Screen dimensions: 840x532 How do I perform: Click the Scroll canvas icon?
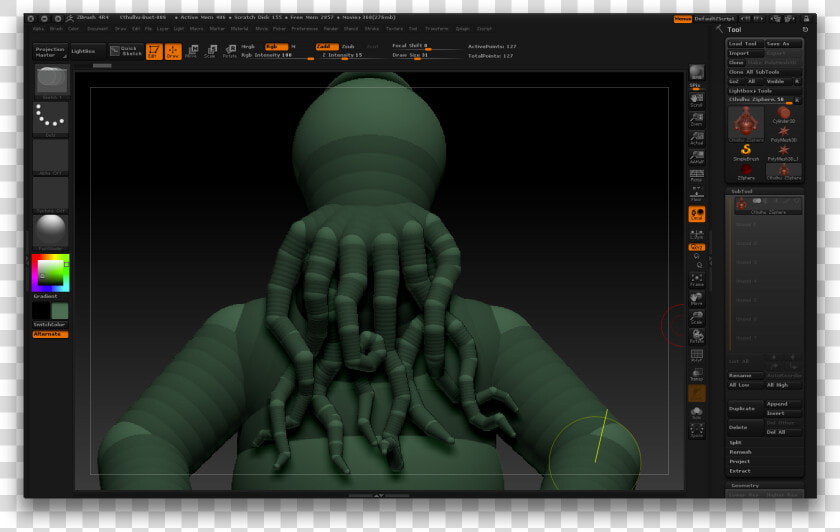696,100
